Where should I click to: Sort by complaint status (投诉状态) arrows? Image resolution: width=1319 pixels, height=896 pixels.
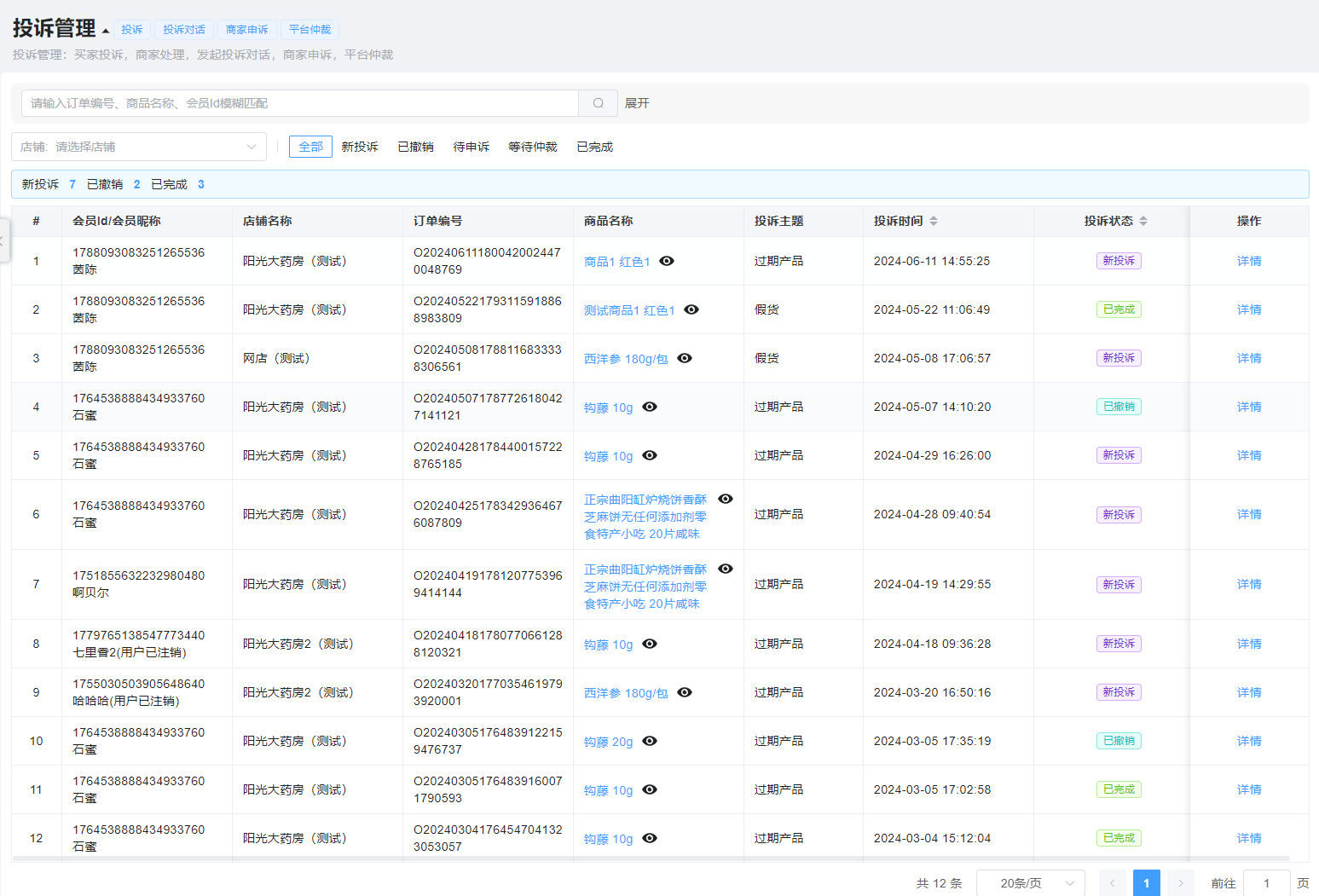1143,221
